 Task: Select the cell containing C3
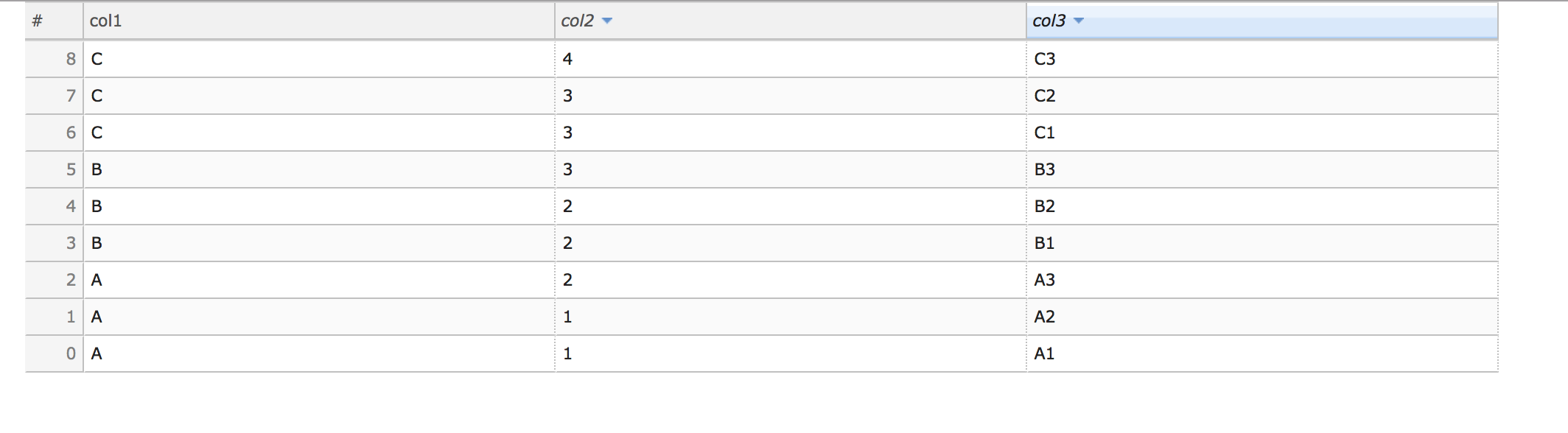(x=1046, y=58)
